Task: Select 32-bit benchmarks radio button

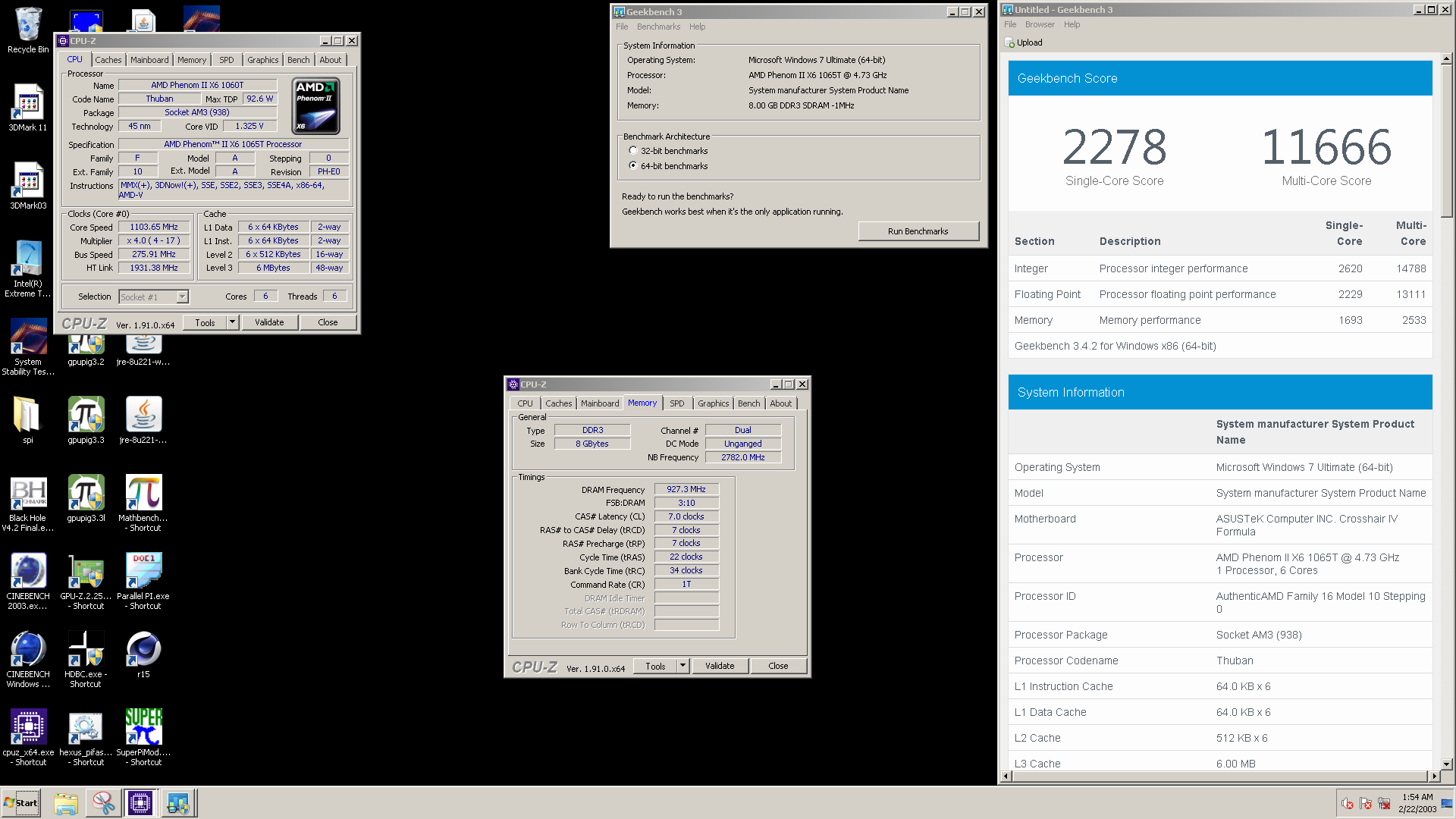Action: pyautogui.click(x=633, y=151)
